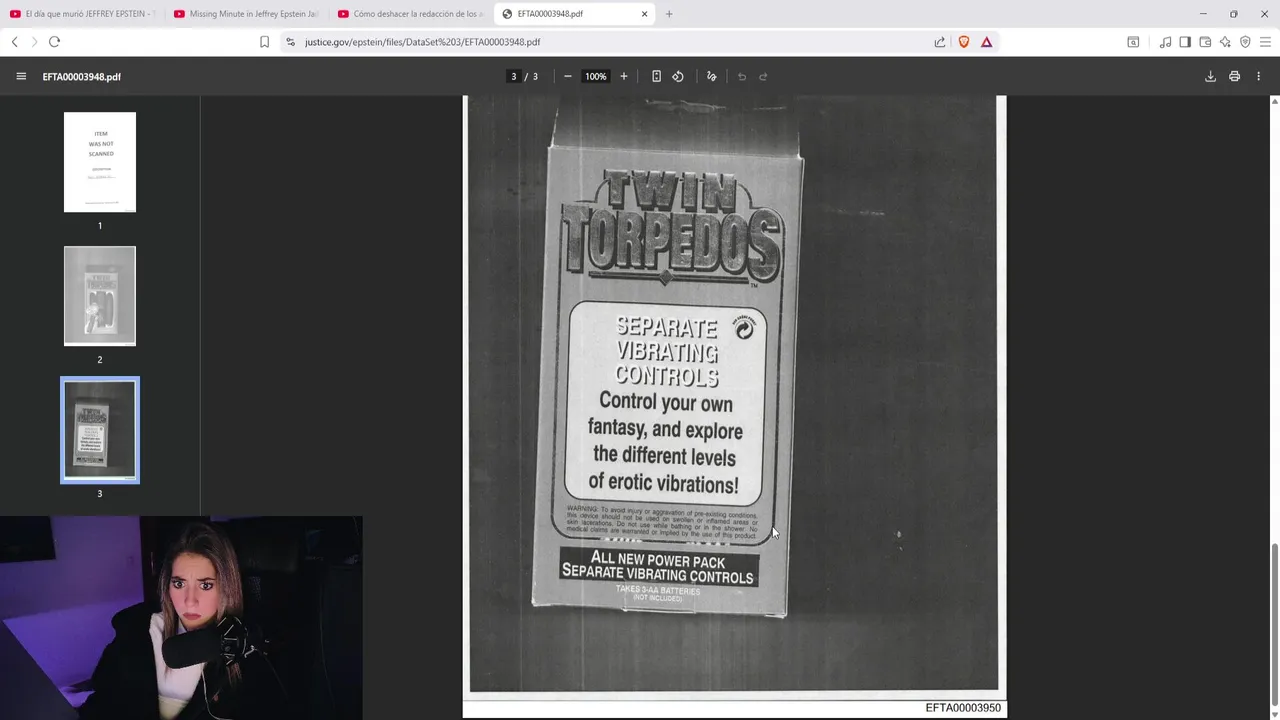This screenshot has height=720, width=1280.
Task: Open Leo AI assistant icon
Action: pos(1225,42)
